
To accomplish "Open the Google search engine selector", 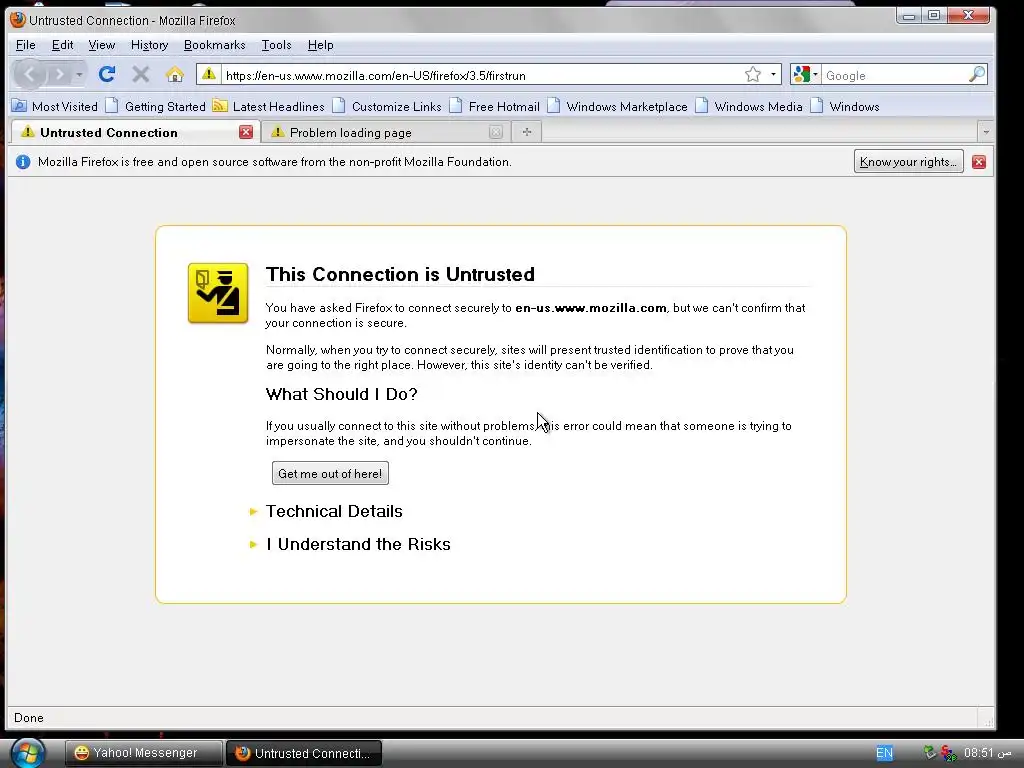I will tap(805, 74).
